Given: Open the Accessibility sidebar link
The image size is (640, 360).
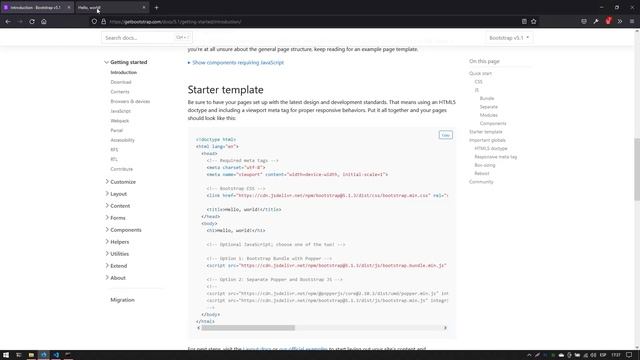Looking at the screenshot, I should tap(122, 140).
